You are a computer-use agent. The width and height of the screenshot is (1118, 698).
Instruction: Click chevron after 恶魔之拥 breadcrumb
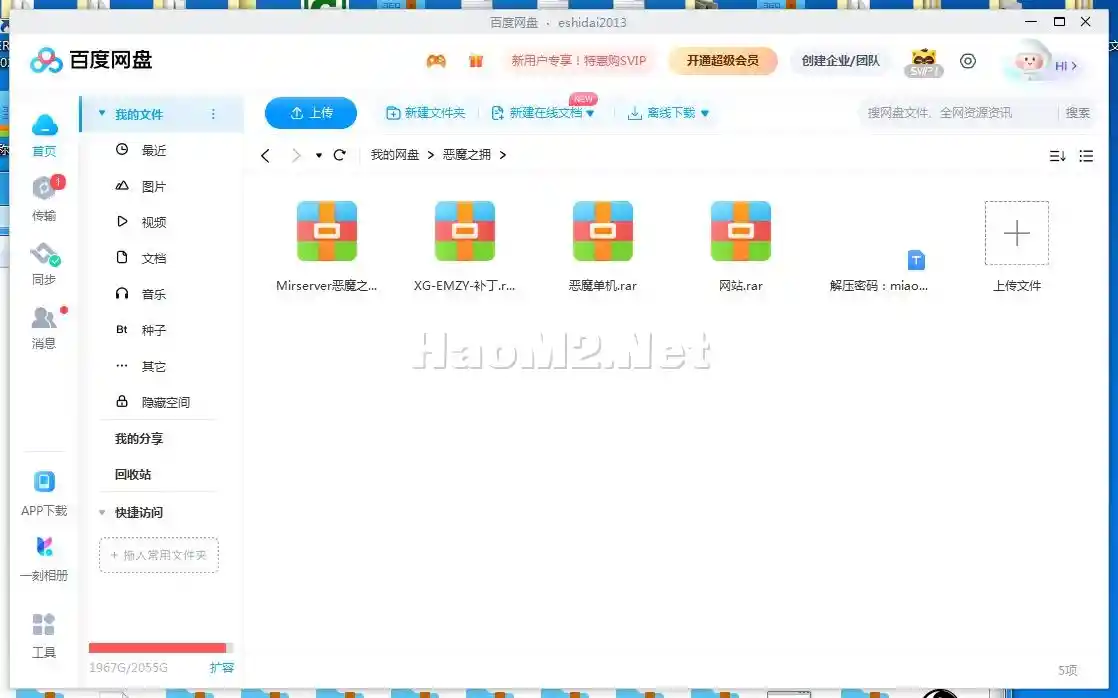tap(503, 155)
